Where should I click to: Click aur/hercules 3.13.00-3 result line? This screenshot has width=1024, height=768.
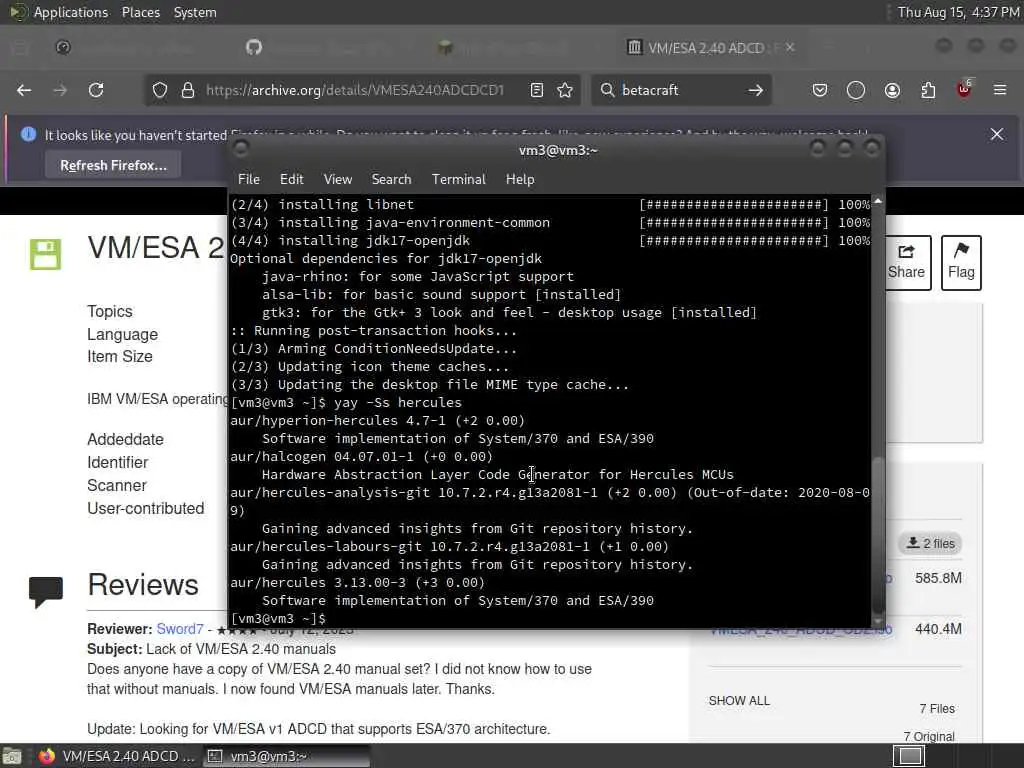(x=357, y=583)
